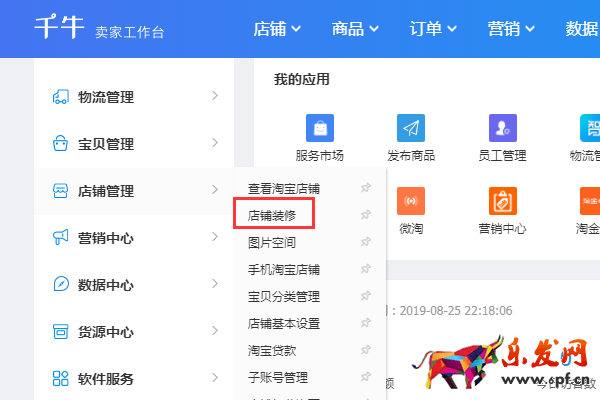Screen dimensions: 600x400
Task: Select 店铺装修 from the submenu
Action: click(273, 215)
